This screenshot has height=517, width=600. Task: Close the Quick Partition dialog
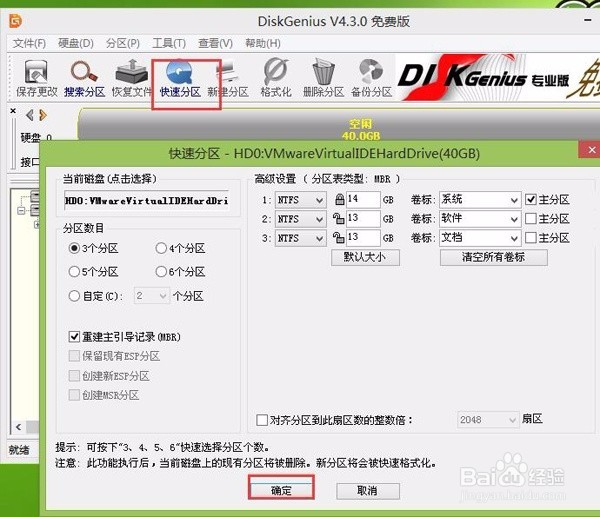591,150
